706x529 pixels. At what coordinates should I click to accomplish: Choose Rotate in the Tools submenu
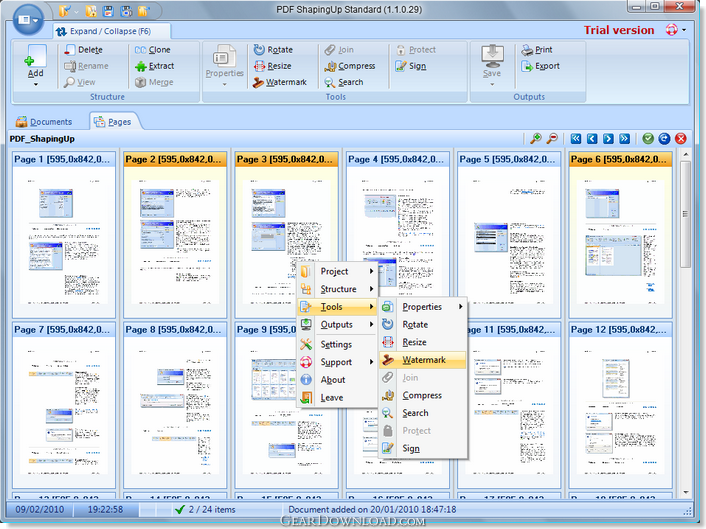pyautogui.click(x=423, y=325)
